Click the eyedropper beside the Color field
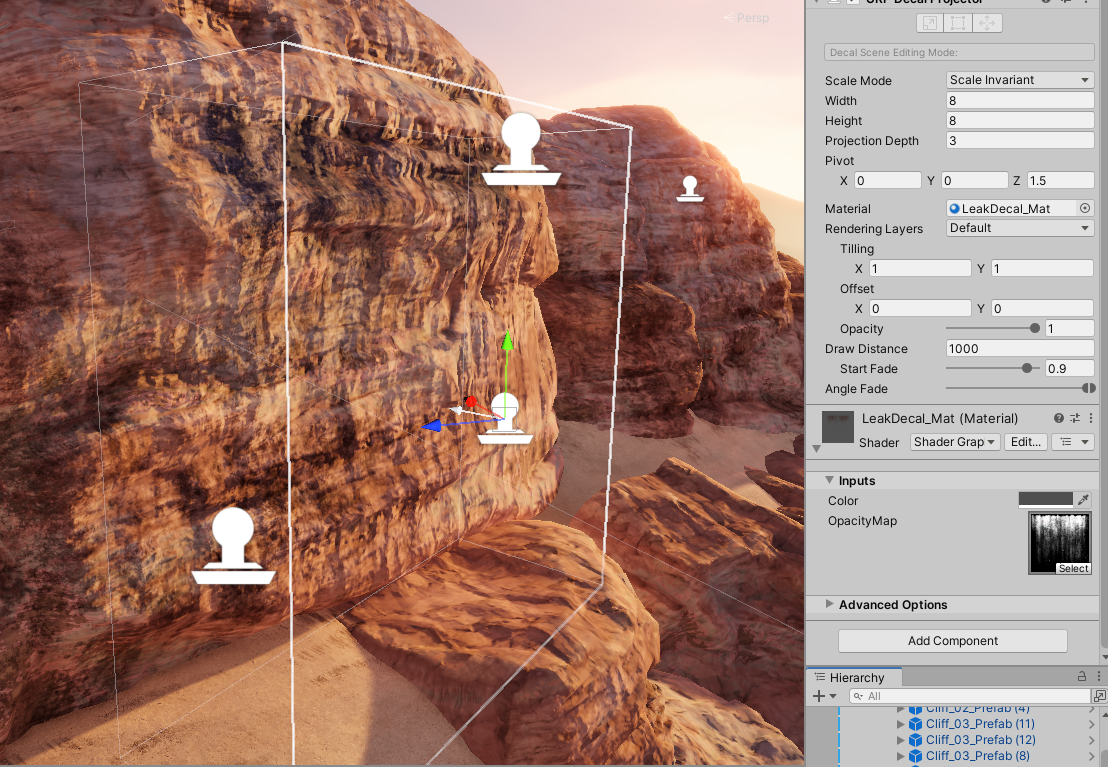This screenshot has height=767, width=1108. [x=1083, y=500]
